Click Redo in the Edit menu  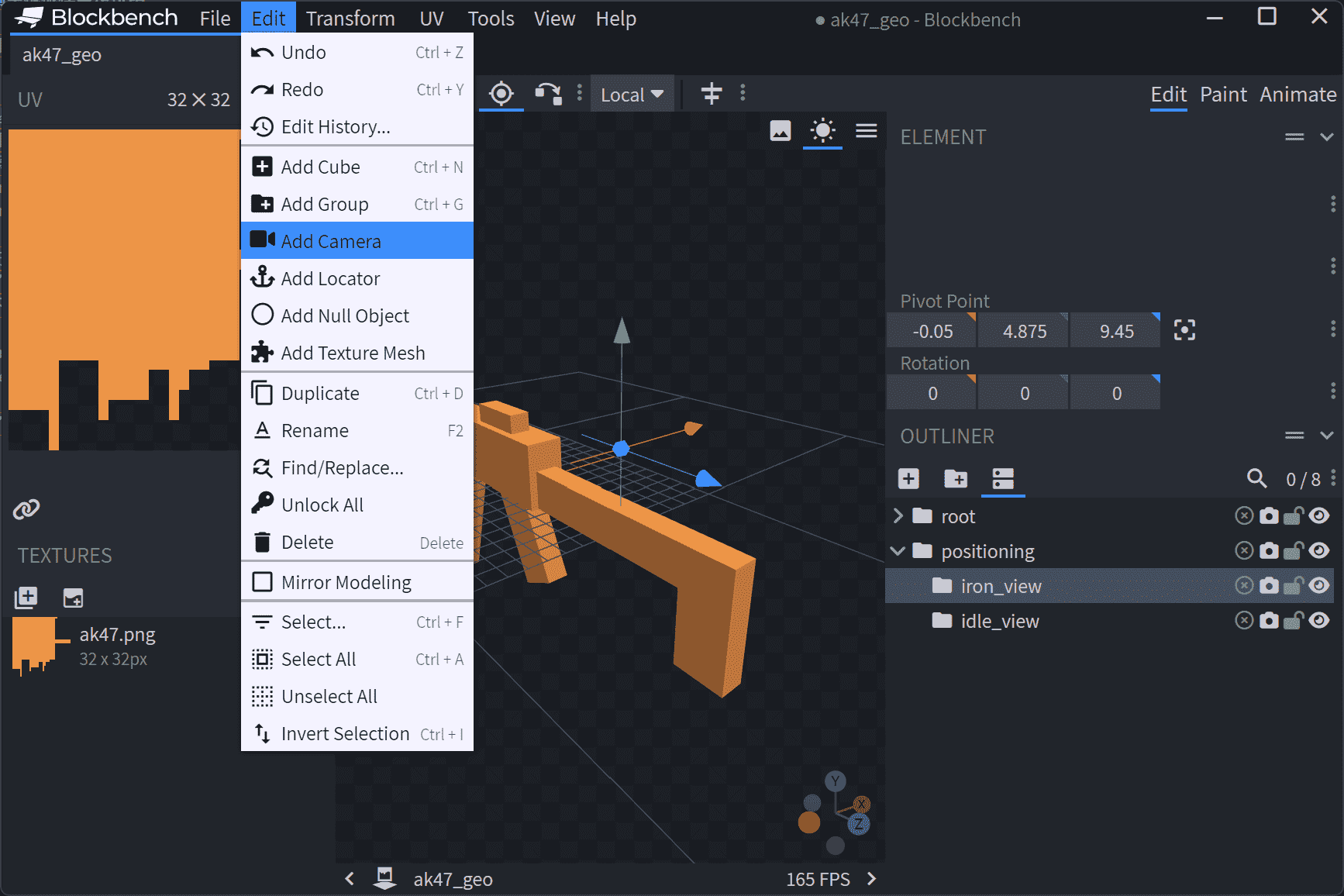tap(357, 89)
